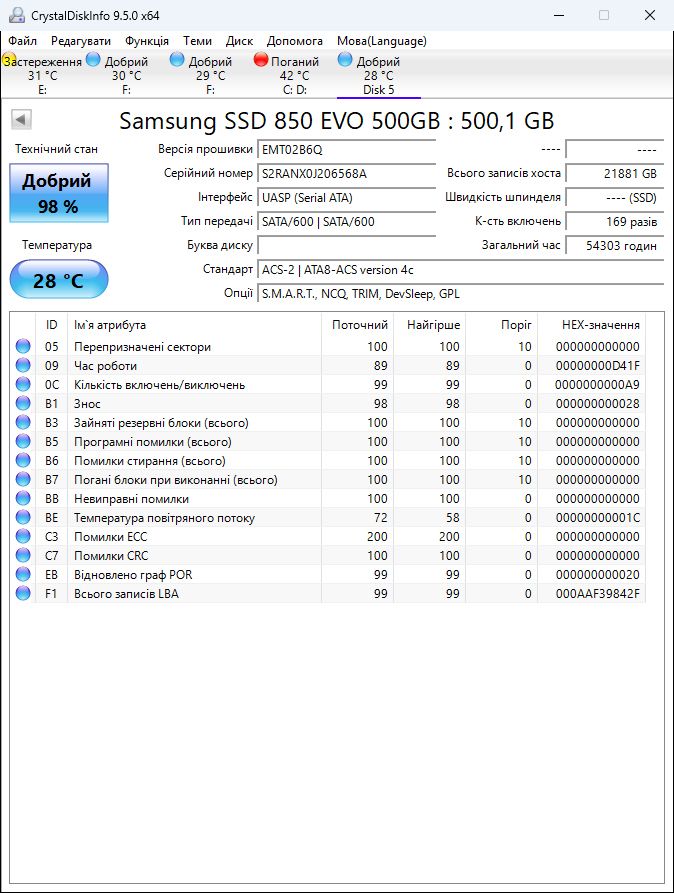Click the standard field ACS-2 | ATA8-ACS
The height and width of the screenshot is (893, 674).
[460, 269]
